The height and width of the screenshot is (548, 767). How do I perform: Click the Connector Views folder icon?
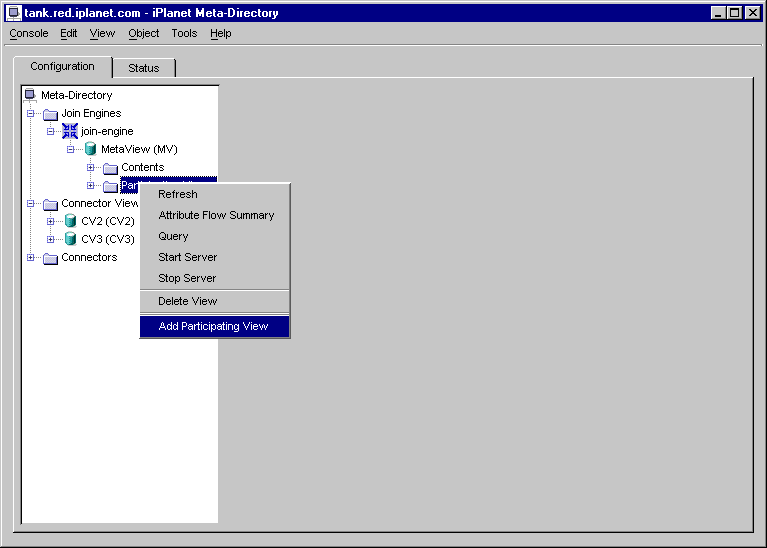[50, 204]
